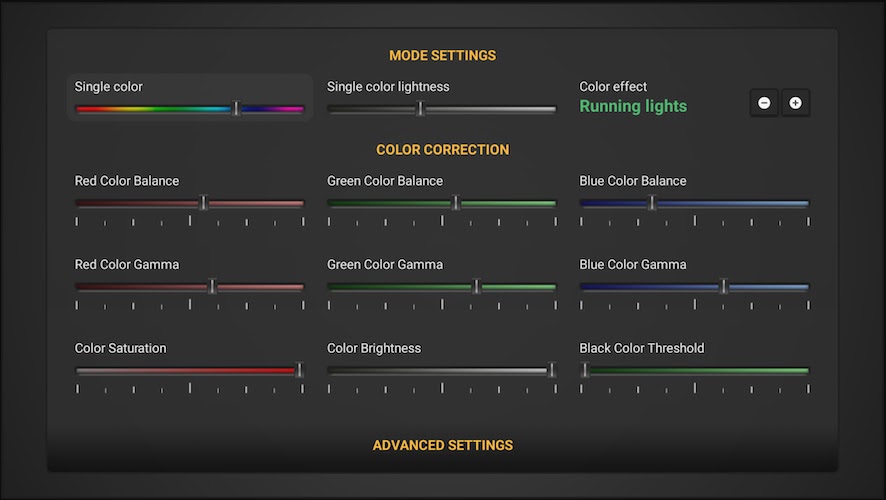The width and height of the screenshot is (886, 500).
Task: Click the Red Color Balance slider handle
Action: (x=204, y=203)
